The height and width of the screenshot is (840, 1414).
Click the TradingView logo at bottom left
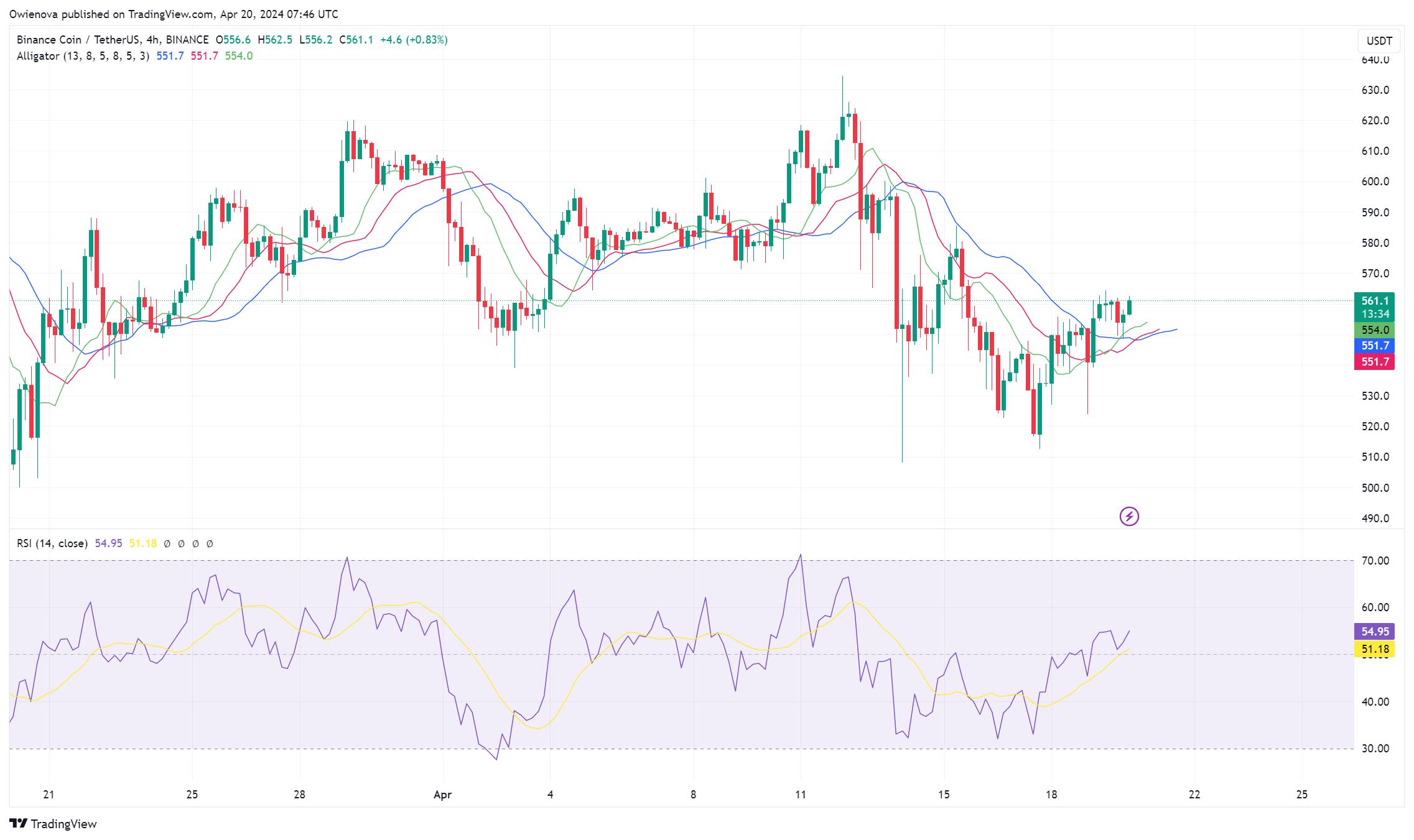[53, 823]
